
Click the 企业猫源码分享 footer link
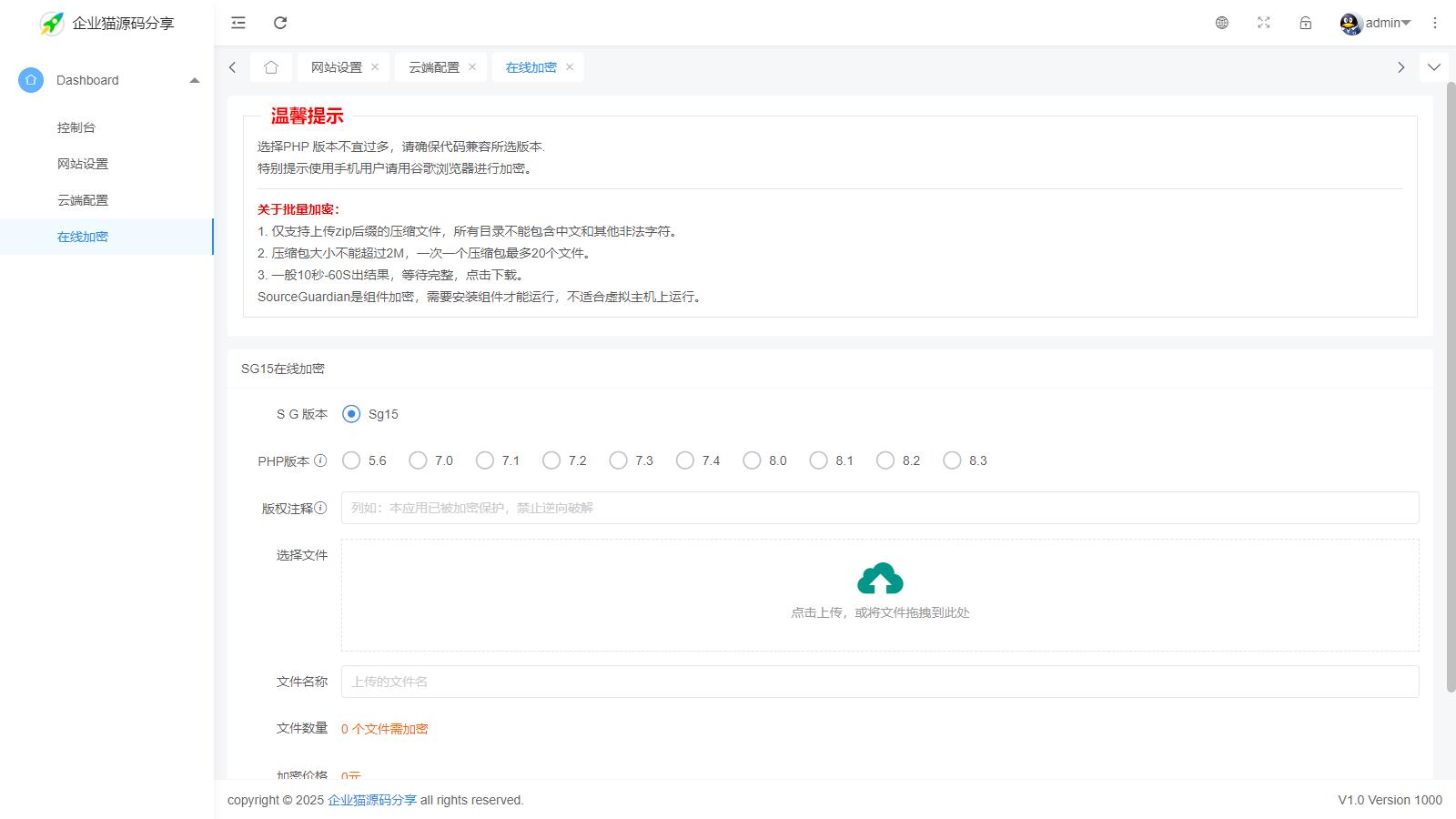click(372, 800)
